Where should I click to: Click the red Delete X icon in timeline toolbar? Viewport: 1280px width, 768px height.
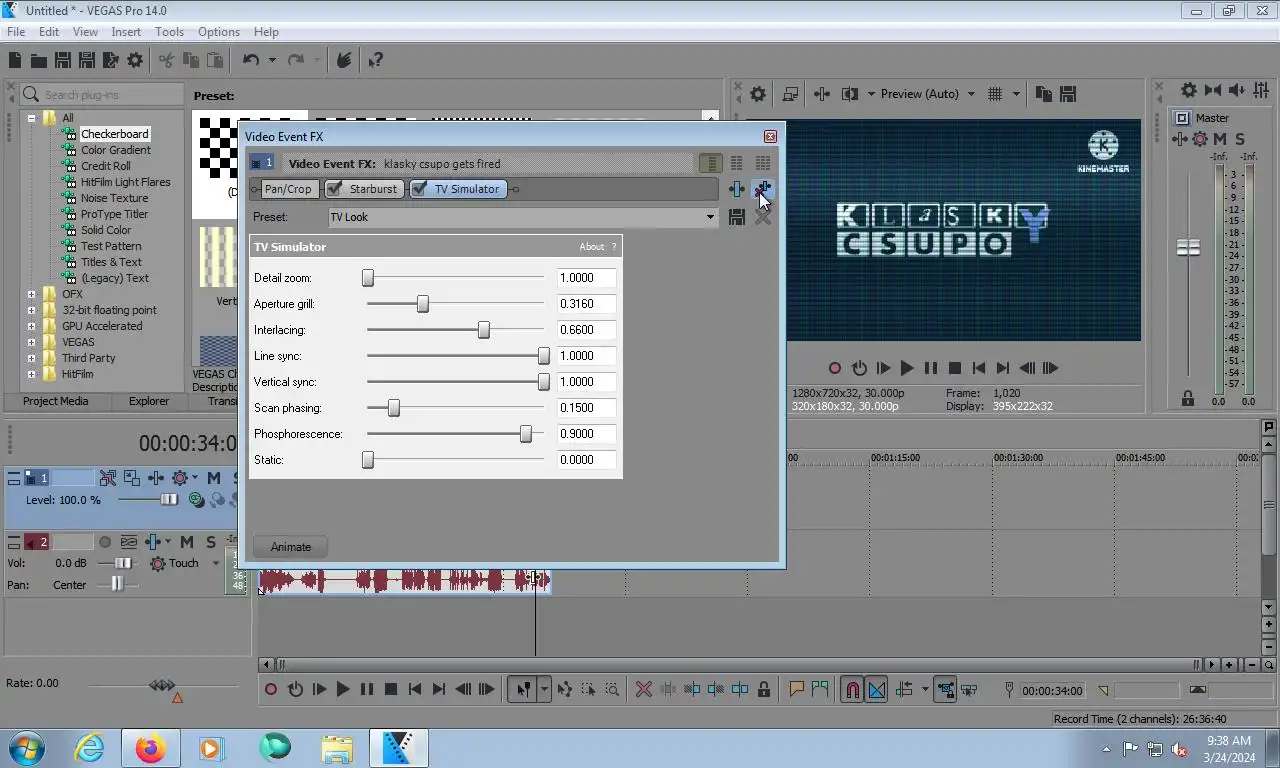click(x=644, y=689)
